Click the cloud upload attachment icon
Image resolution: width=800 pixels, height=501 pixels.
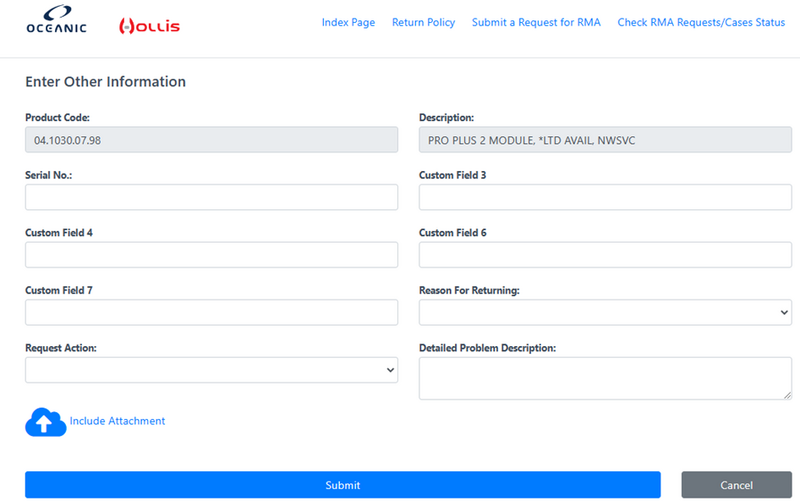45,422
